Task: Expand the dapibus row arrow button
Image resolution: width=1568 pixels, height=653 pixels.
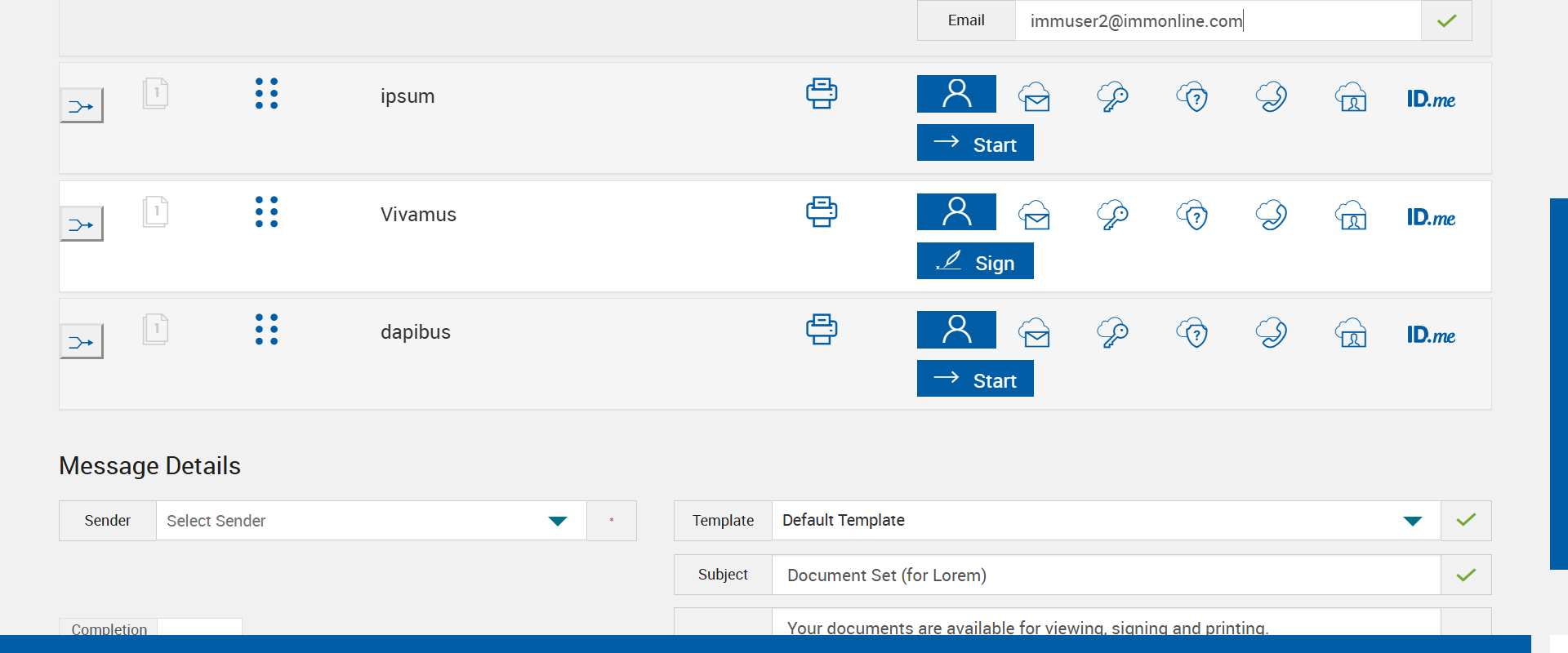Action: [x=82, y=342]
